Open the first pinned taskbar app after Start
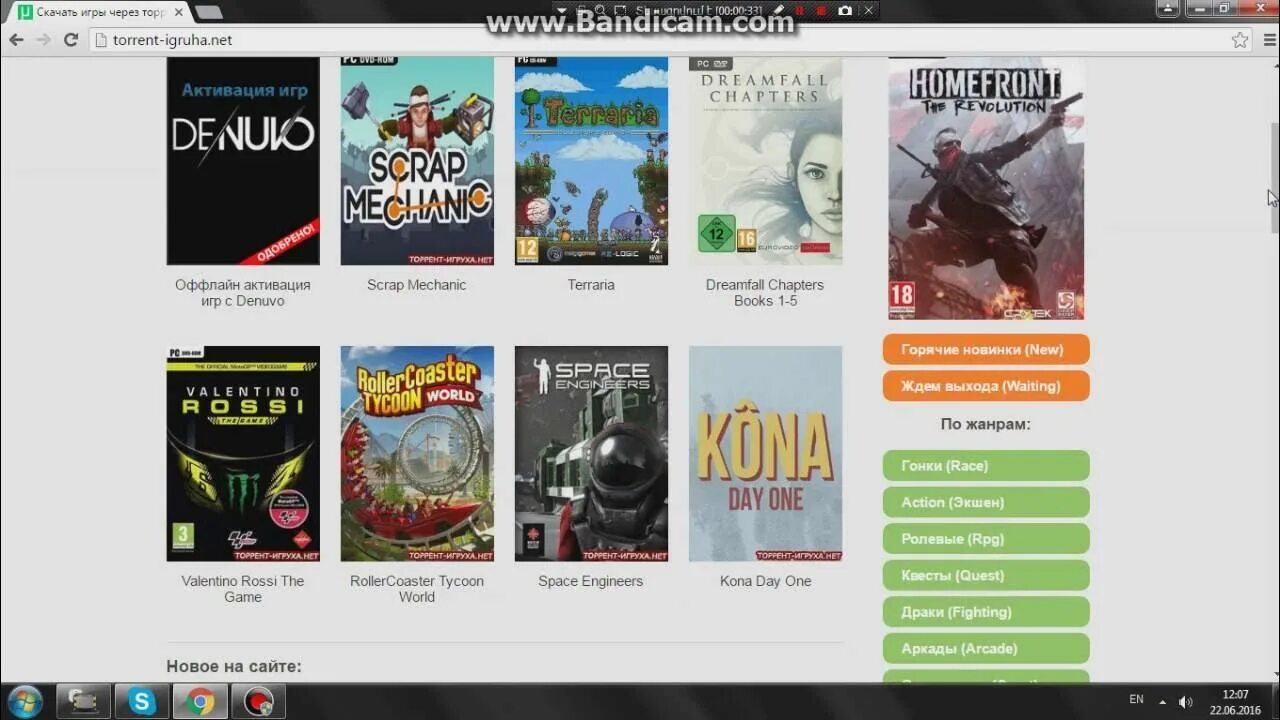 (84, 702)
